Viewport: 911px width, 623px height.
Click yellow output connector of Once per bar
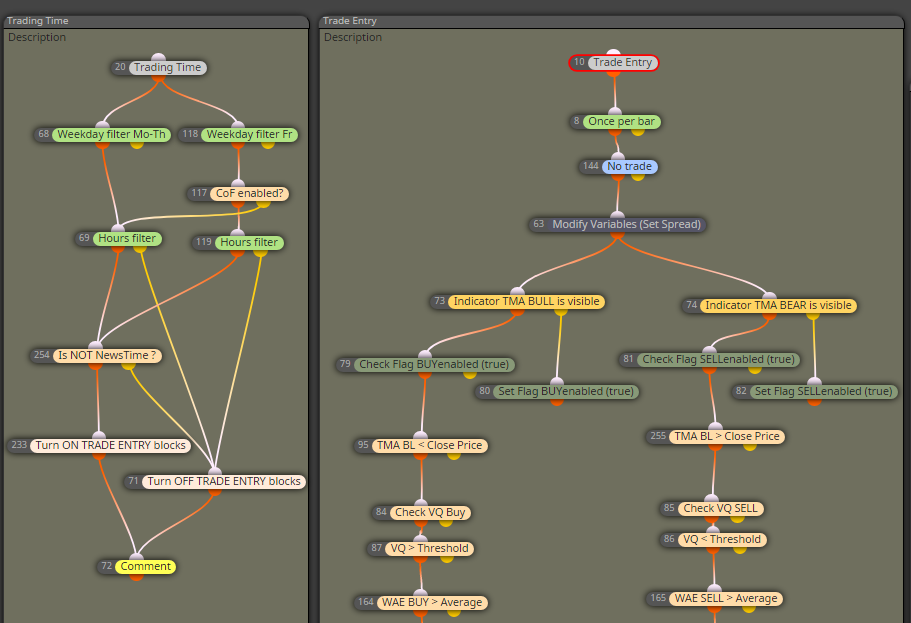(638, 132)
